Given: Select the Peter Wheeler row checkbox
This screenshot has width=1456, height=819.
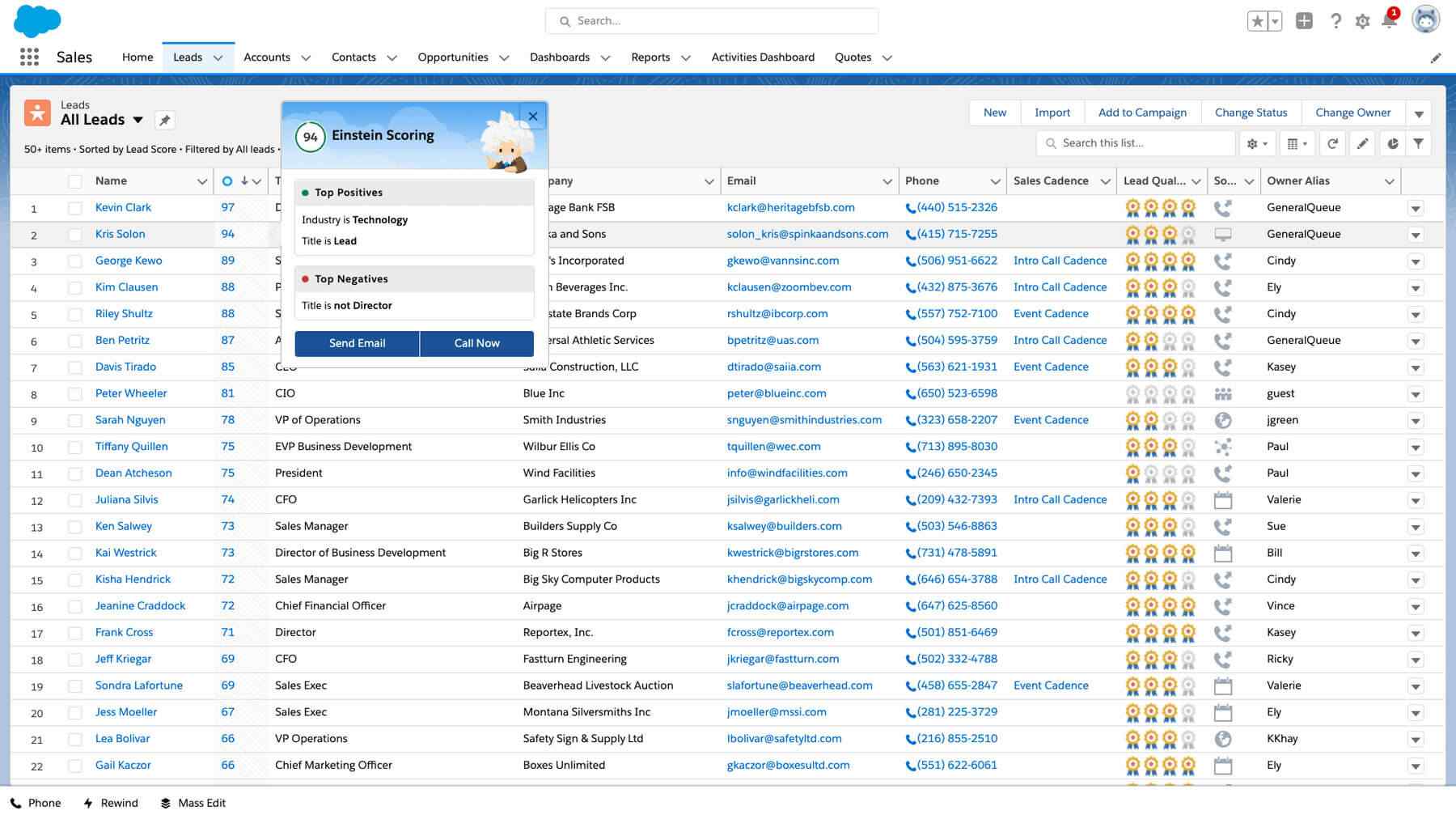Looking at the screenshot, I should pos(75,394).
